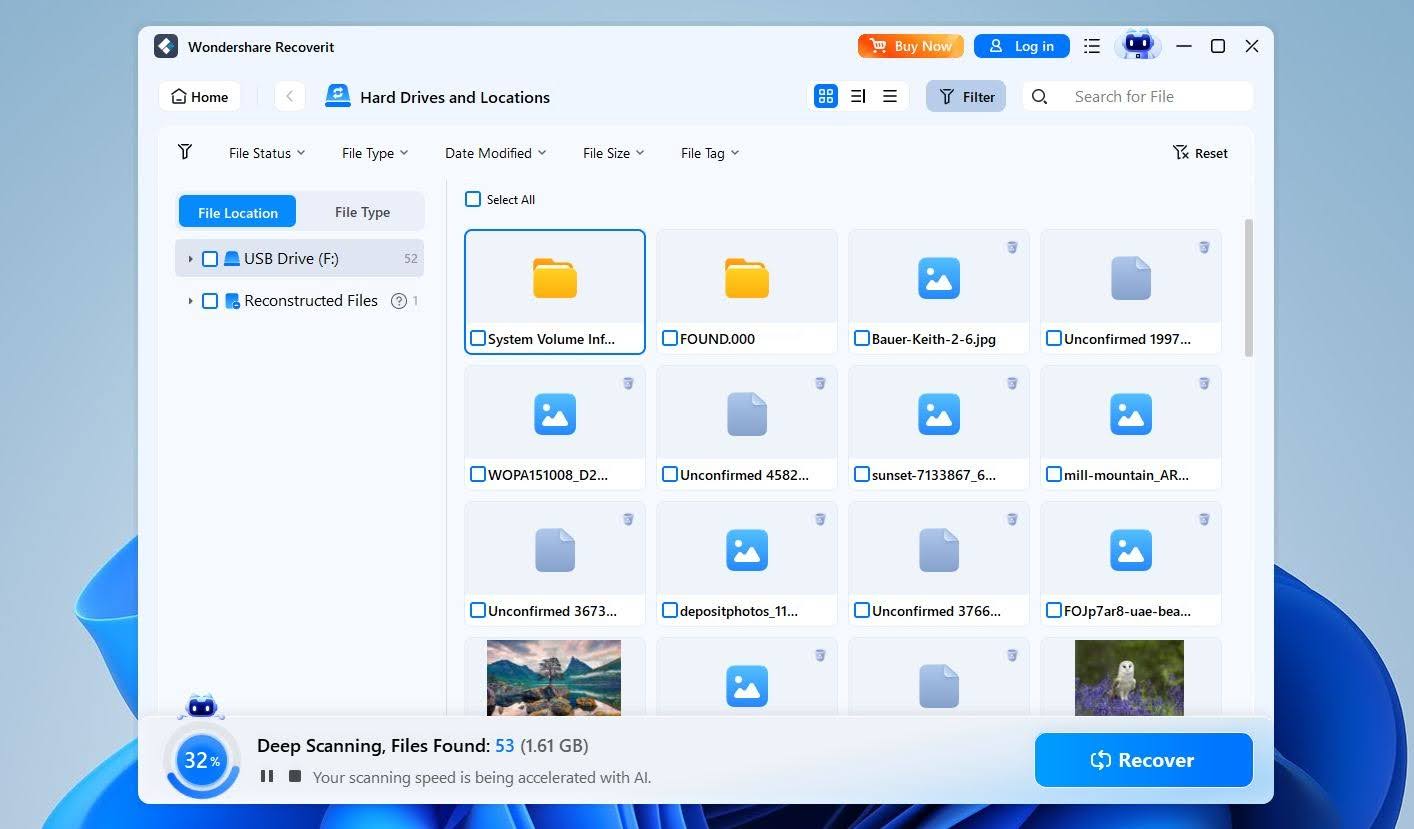Click the Buy Now button
The height and width of the screenshot is (829, 1414).
(911, 46)
